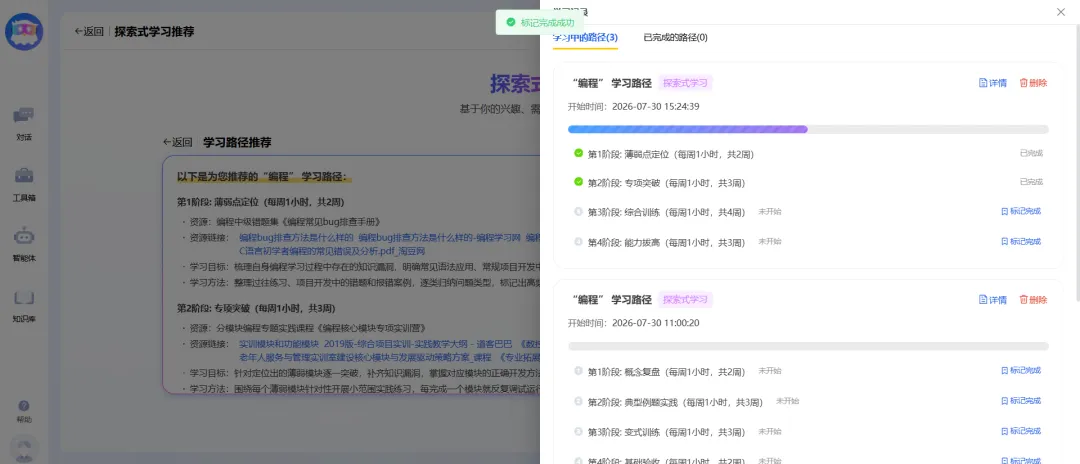Click gray status icon beside 能力拔高 stage

(579, 241)
